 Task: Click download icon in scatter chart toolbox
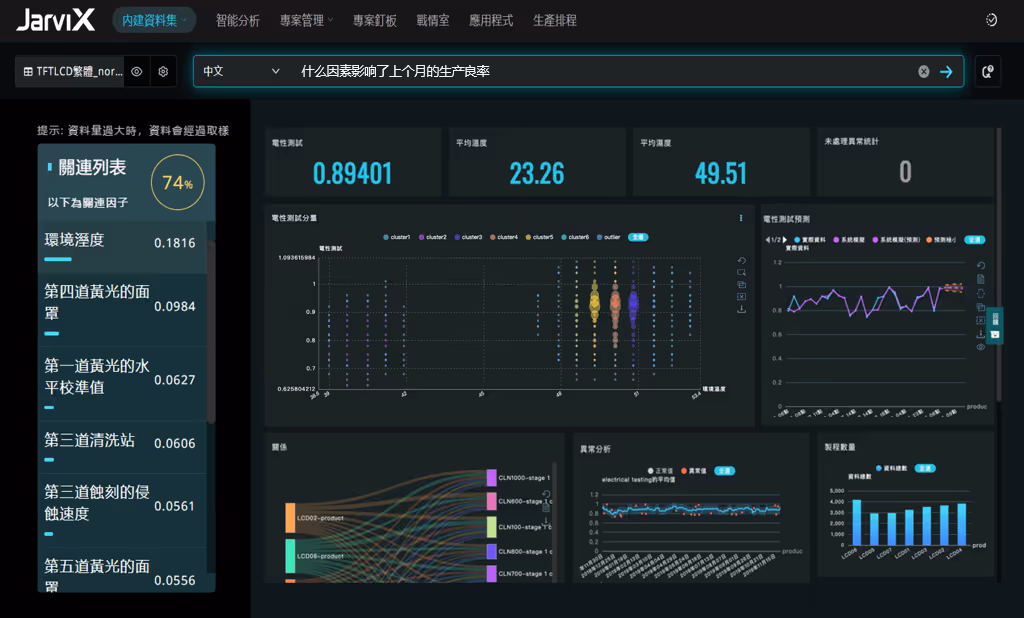[741, 309]
